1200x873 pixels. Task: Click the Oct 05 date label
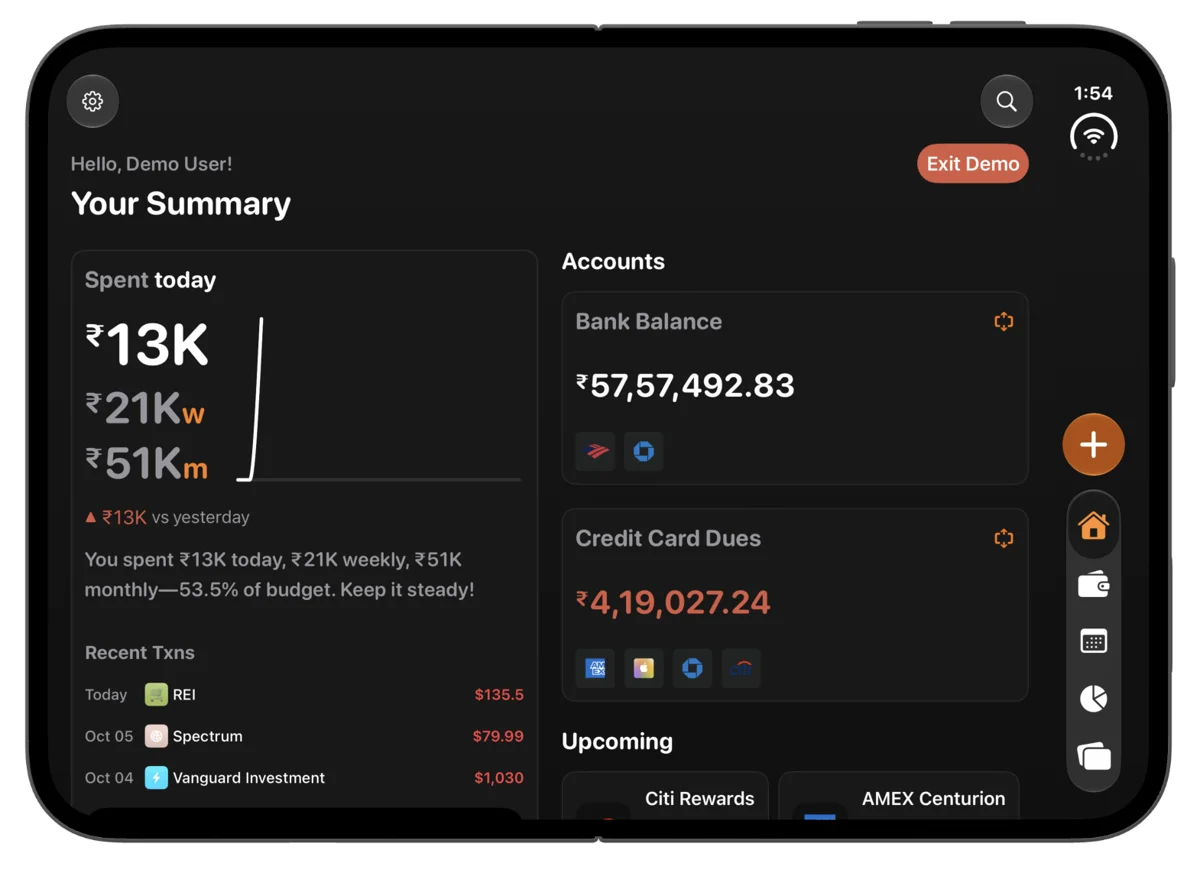(x=109, y=736)
